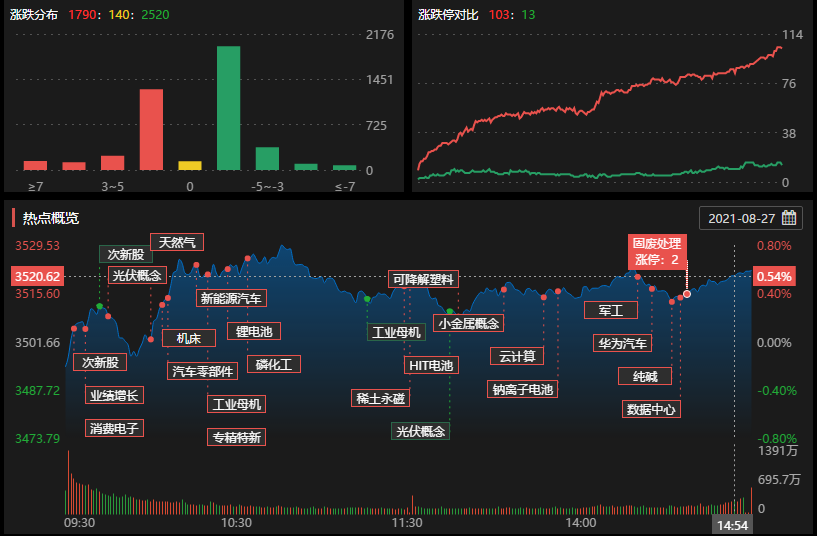
Task: Select the 锂电池 tag on the chart
Action: [254, 331]
